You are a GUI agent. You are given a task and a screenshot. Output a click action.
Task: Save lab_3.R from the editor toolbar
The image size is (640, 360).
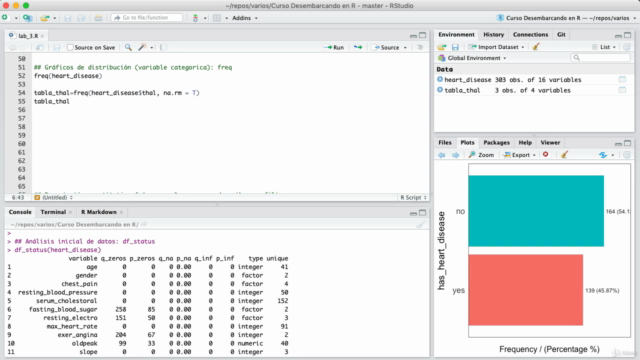[57, 47]
